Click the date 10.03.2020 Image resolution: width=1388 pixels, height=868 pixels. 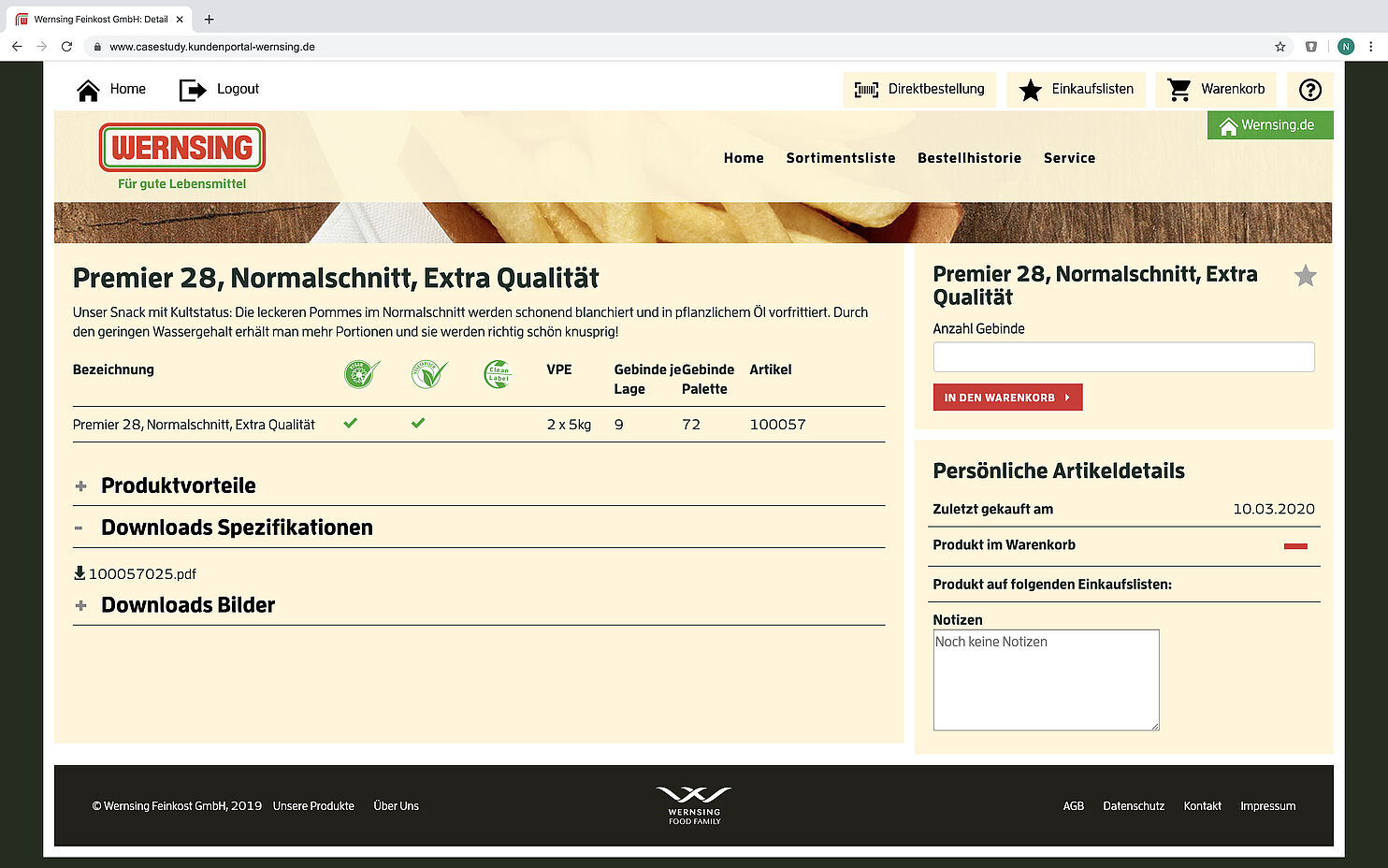point(1273,509)
